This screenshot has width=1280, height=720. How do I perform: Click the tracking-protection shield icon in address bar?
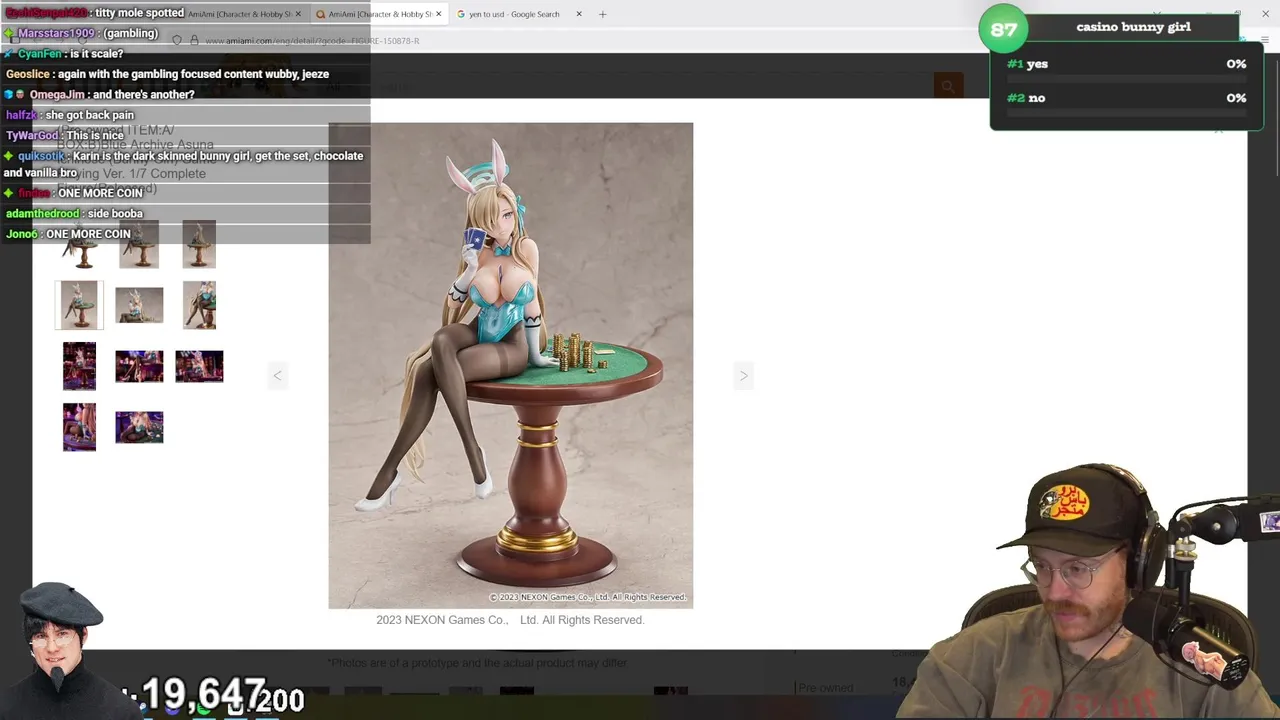pyautogui.click(x=177, y=41)
